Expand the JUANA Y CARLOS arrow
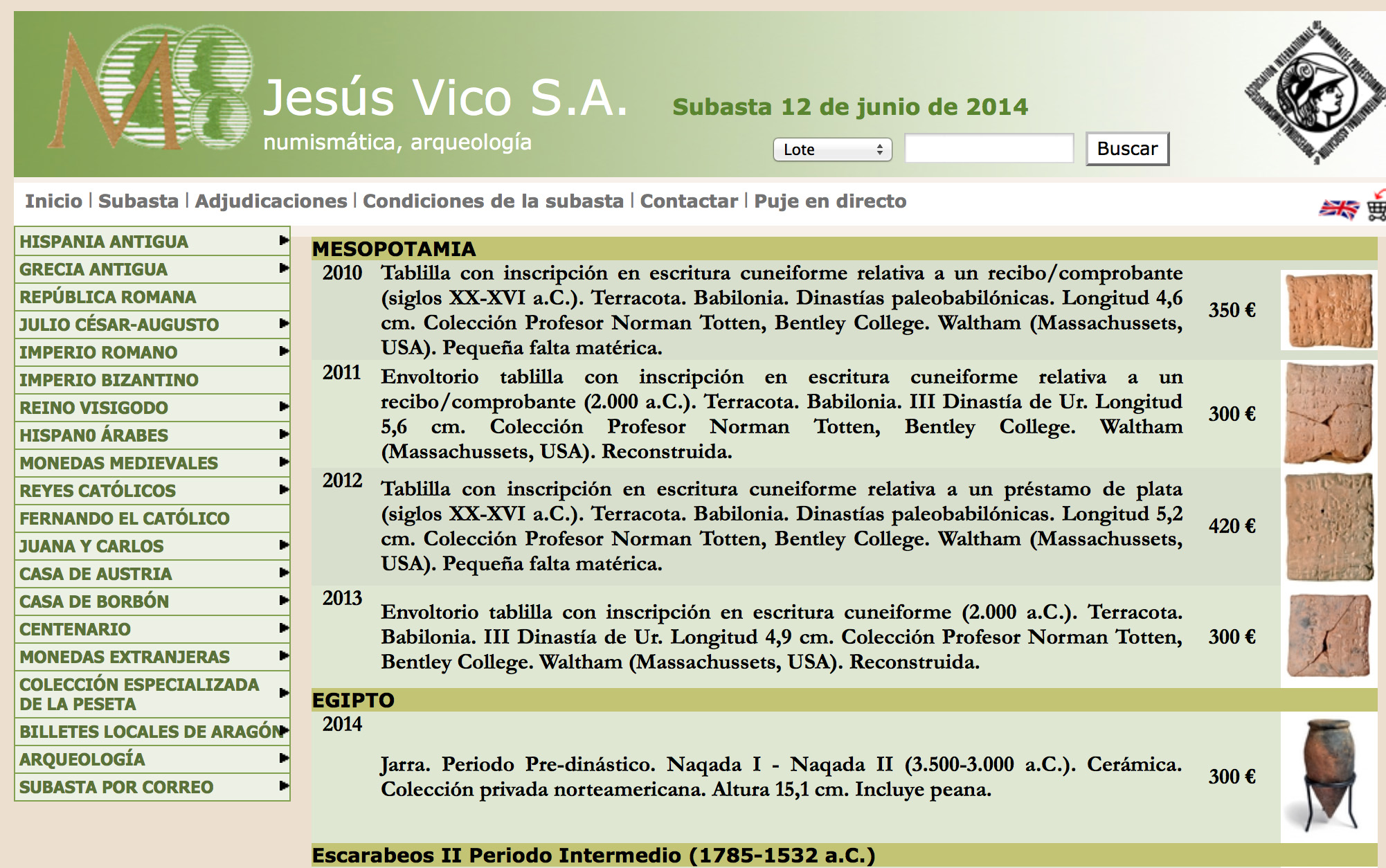The image size is (1386, 868). point(283,545)
